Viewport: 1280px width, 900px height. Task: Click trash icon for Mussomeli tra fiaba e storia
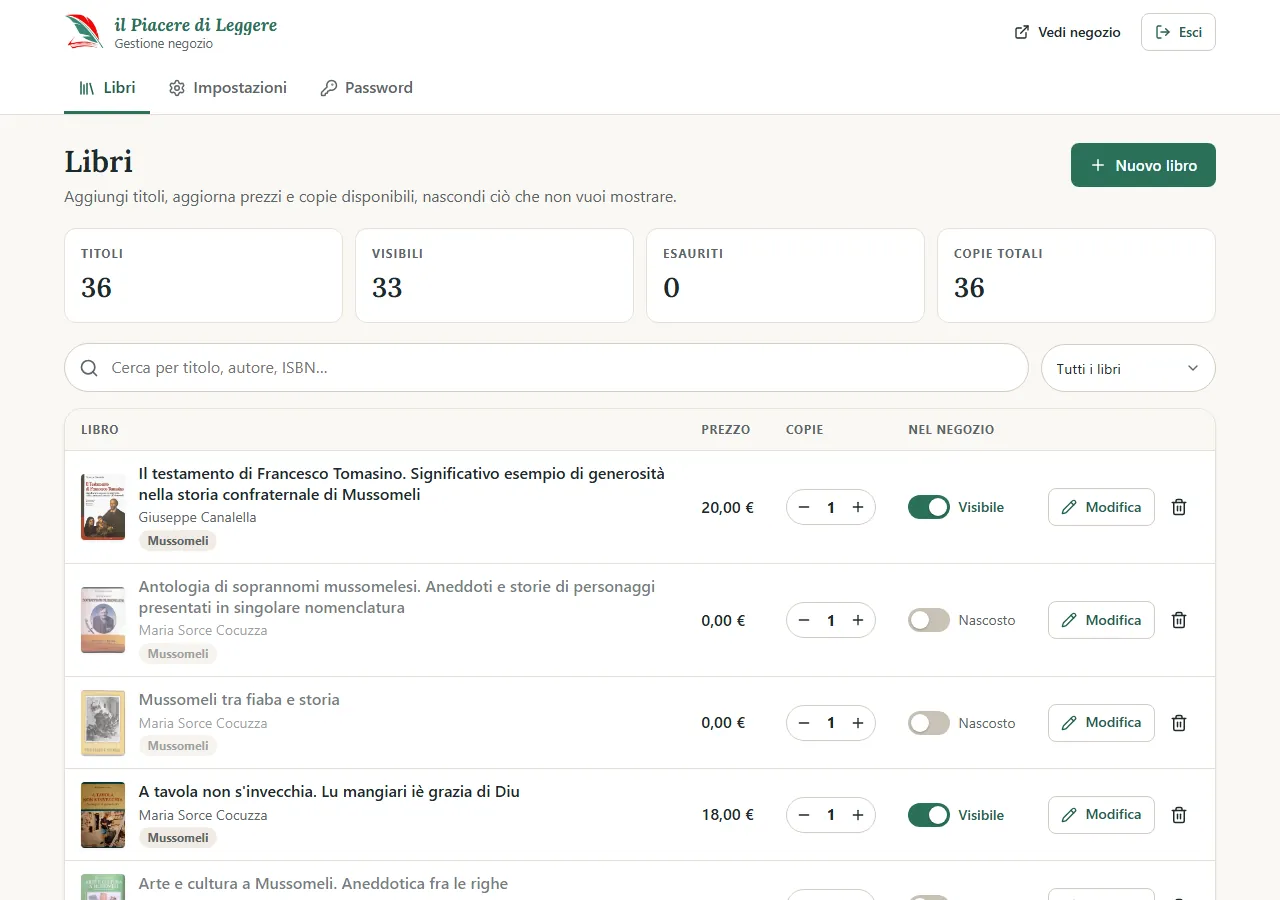point(1179,723)
